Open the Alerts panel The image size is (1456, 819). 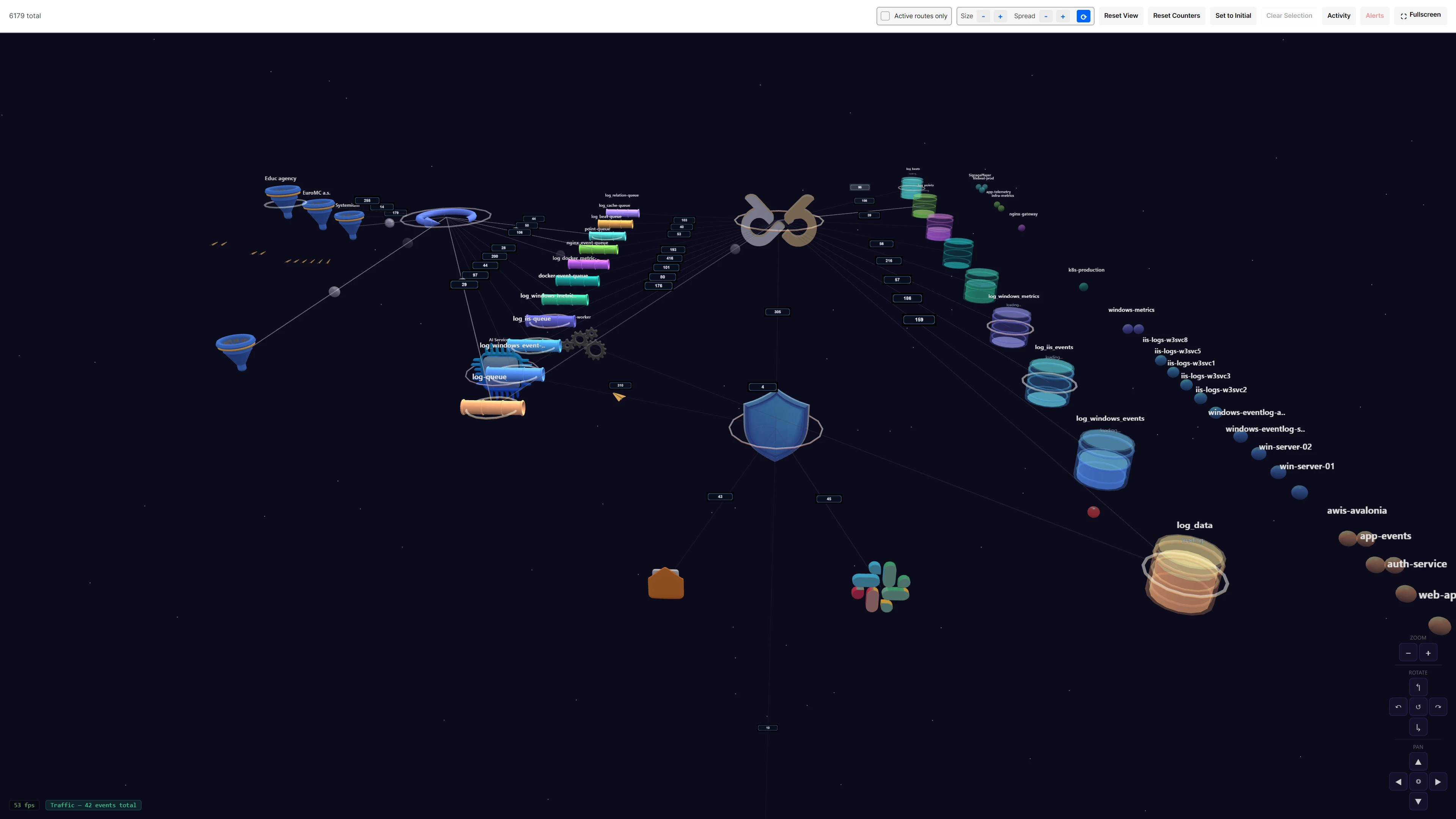coord(1374,16)
